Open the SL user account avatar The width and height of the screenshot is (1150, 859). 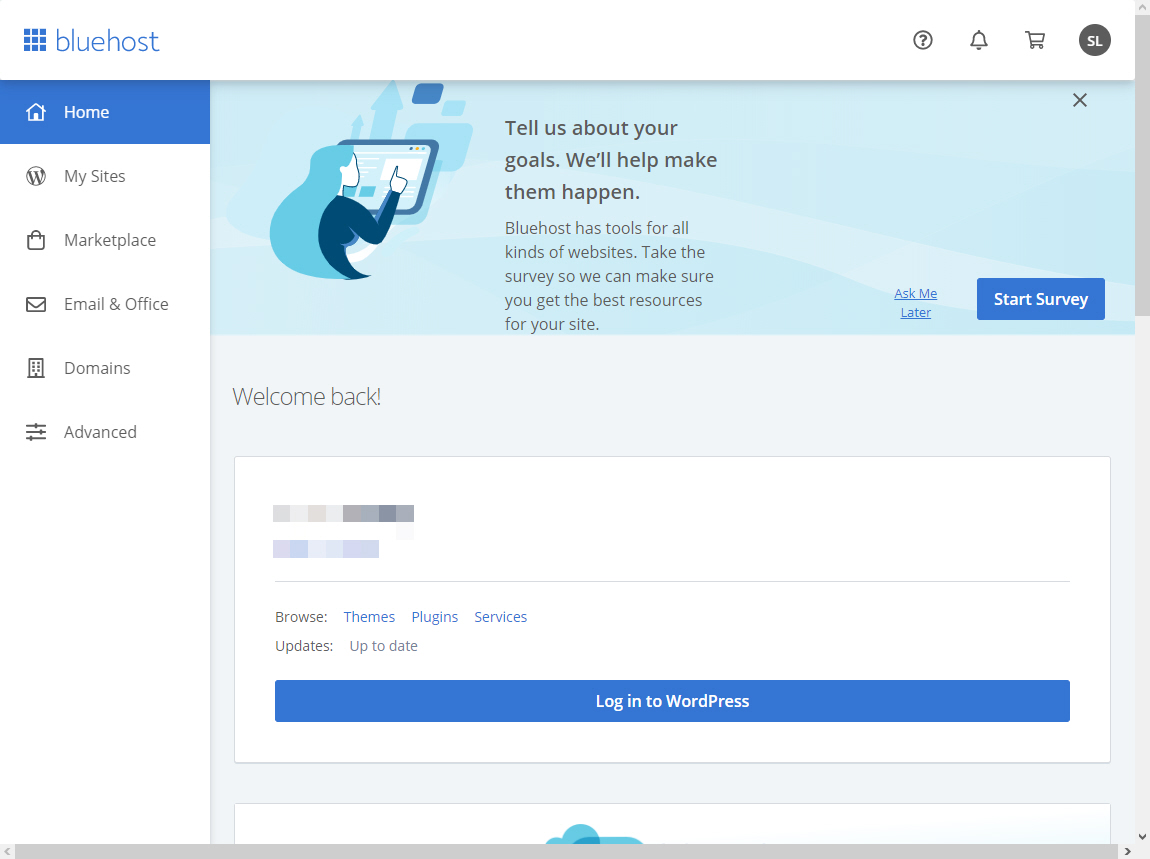point(1094,40)
